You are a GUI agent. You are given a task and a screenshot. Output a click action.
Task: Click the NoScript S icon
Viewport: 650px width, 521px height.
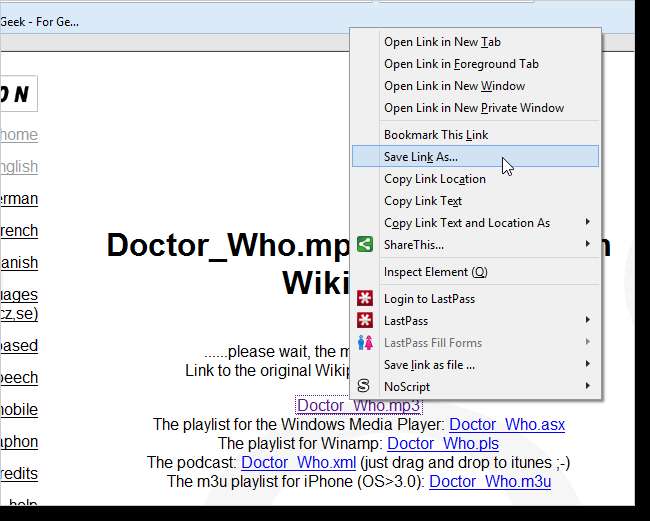pyautogui.click(x=363, y=386)
